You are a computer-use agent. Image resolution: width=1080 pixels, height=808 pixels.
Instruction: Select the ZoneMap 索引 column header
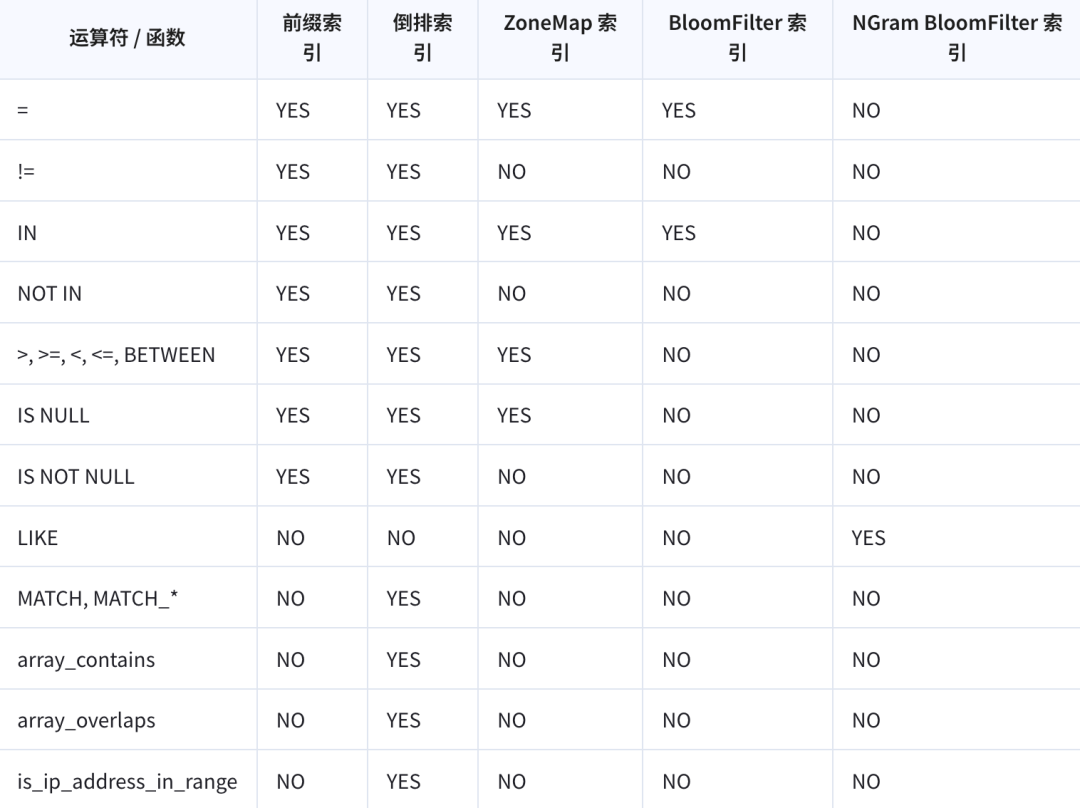pyautogui.click(x=560, y=39)
